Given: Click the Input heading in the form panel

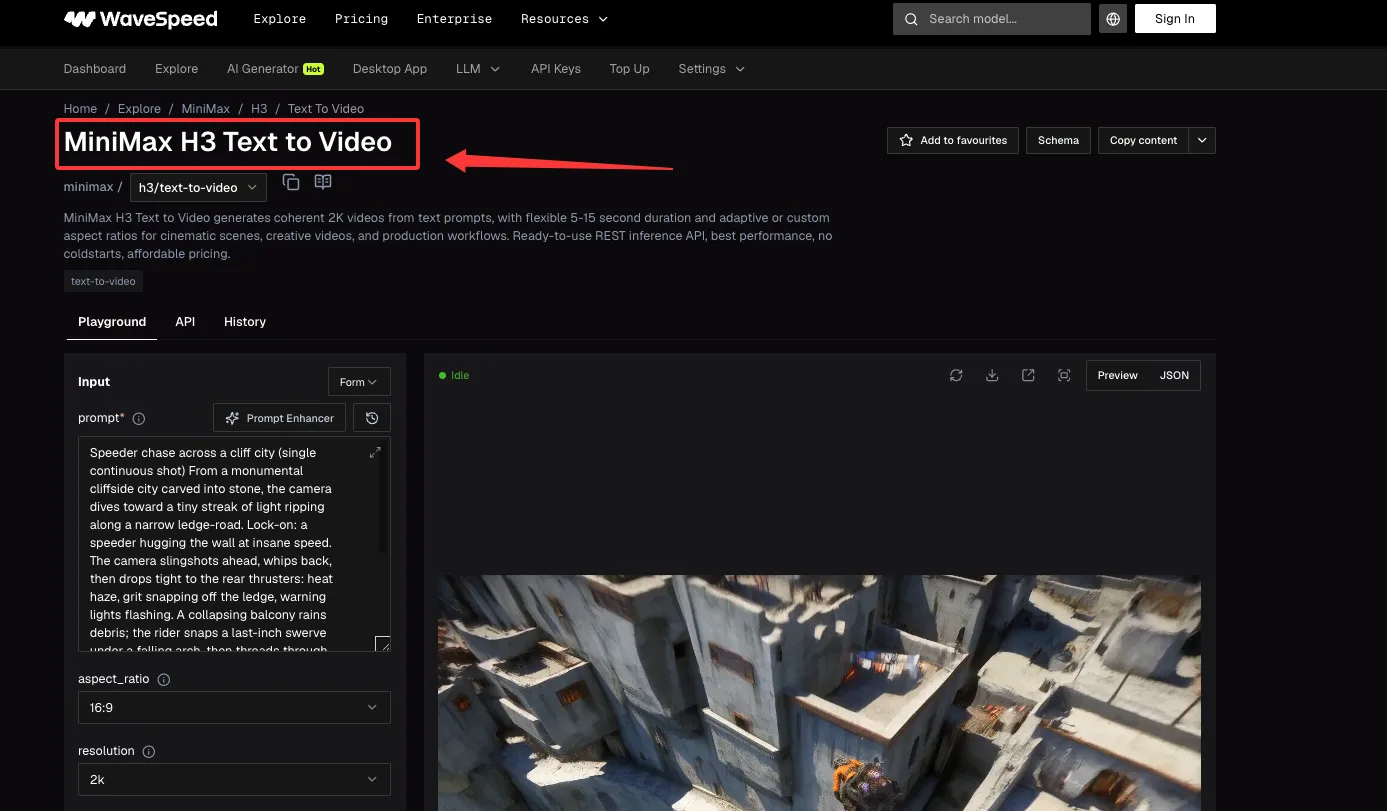Looking at the screenshot, I should point(94,382).
